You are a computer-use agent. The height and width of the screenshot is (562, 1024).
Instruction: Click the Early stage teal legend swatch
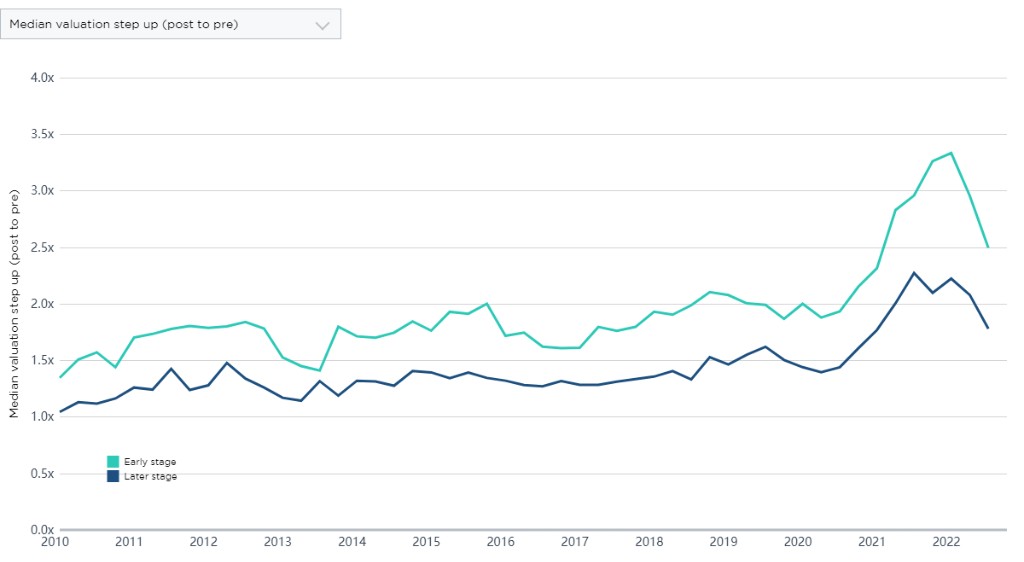point(113,461)
